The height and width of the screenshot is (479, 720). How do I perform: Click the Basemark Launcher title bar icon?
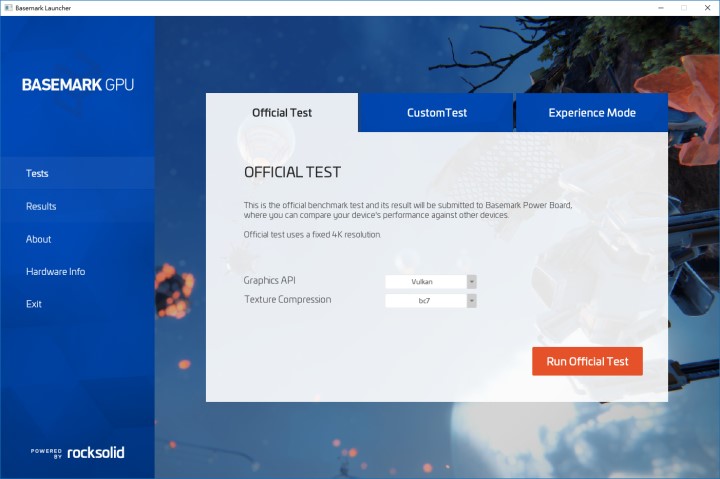(x=7, y=7)
